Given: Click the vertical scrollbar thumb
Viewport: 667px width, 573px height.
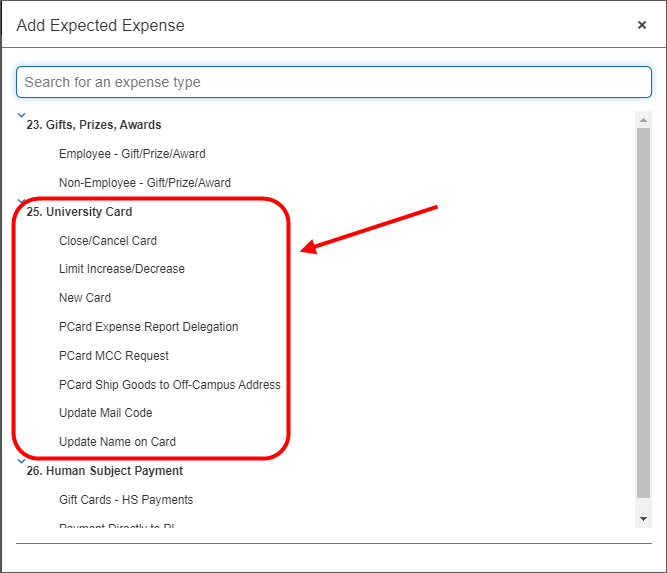Looking at the screenshot, I should click(x=643, y=310).
